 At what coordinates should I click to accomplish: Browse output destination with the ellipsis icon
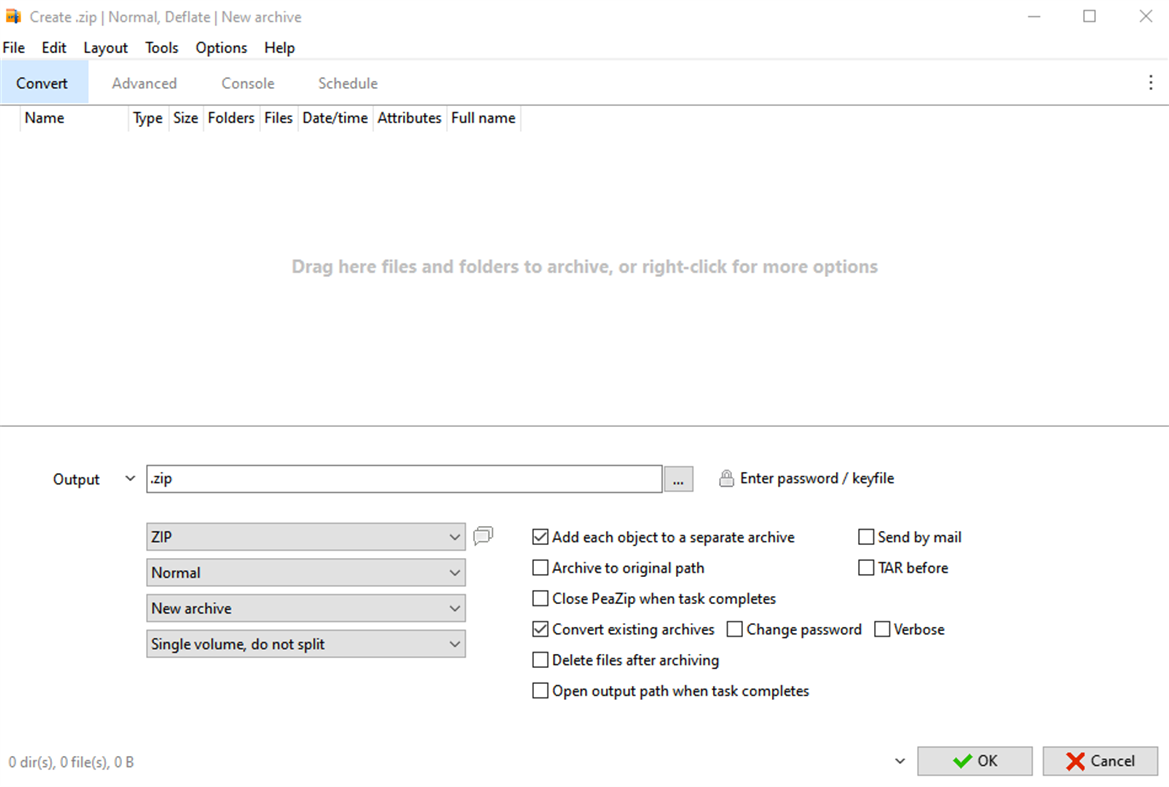coord(678,479)
